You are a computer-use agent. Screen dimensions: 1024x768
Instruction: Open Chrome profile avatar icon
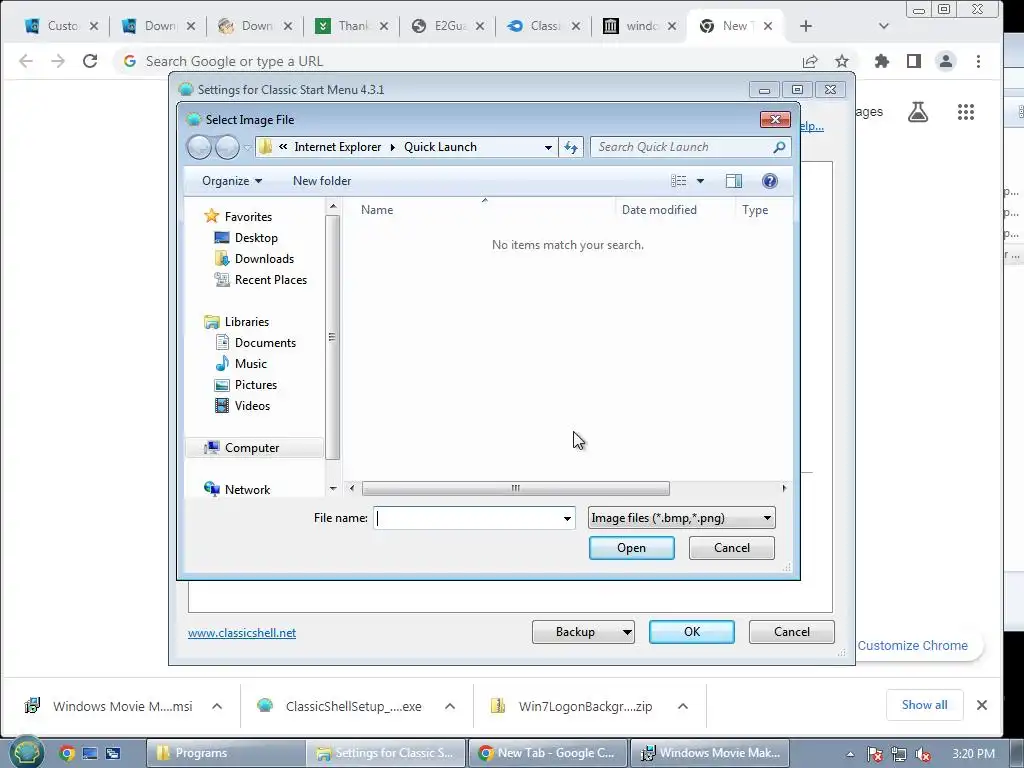[x=946, y=61]
